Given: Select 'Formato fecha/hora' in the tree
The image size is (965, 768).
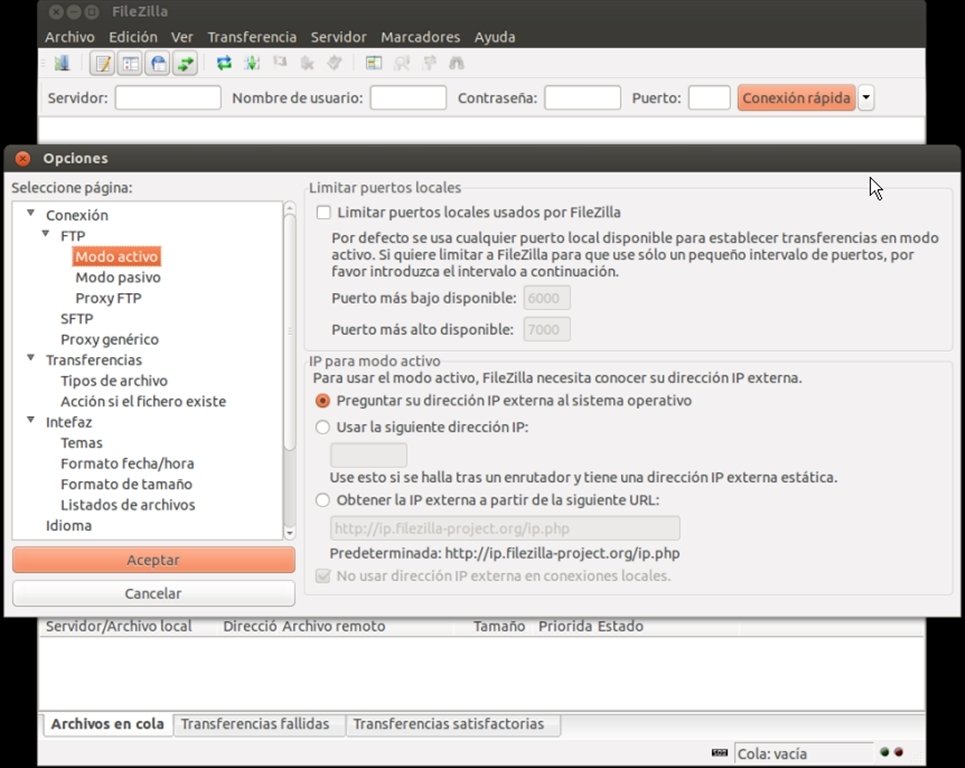Looking at the screenshot, I should [x=127, y=463].
